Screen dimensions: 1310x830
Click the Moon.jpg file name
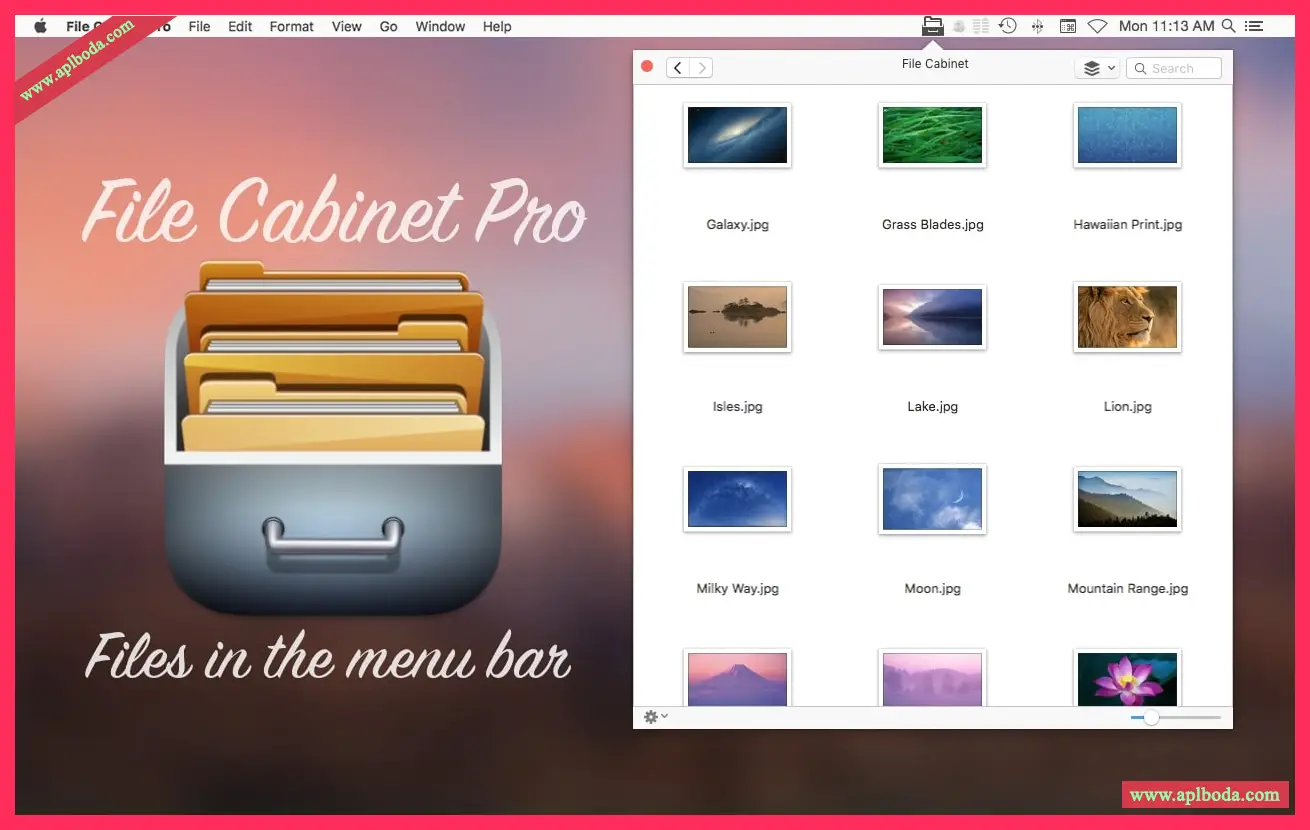[x=933, y=589]
